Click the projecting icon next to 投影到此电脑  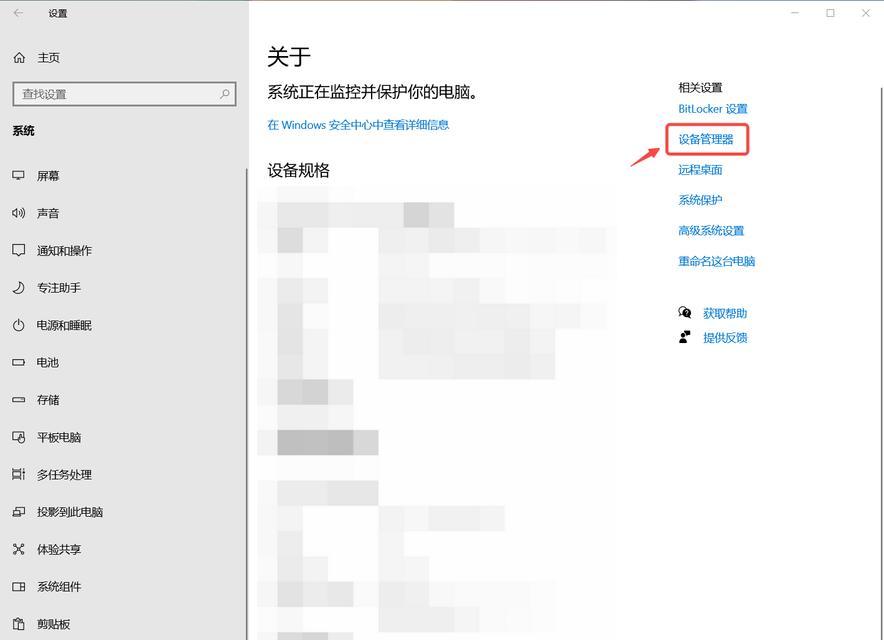(19, 512)
